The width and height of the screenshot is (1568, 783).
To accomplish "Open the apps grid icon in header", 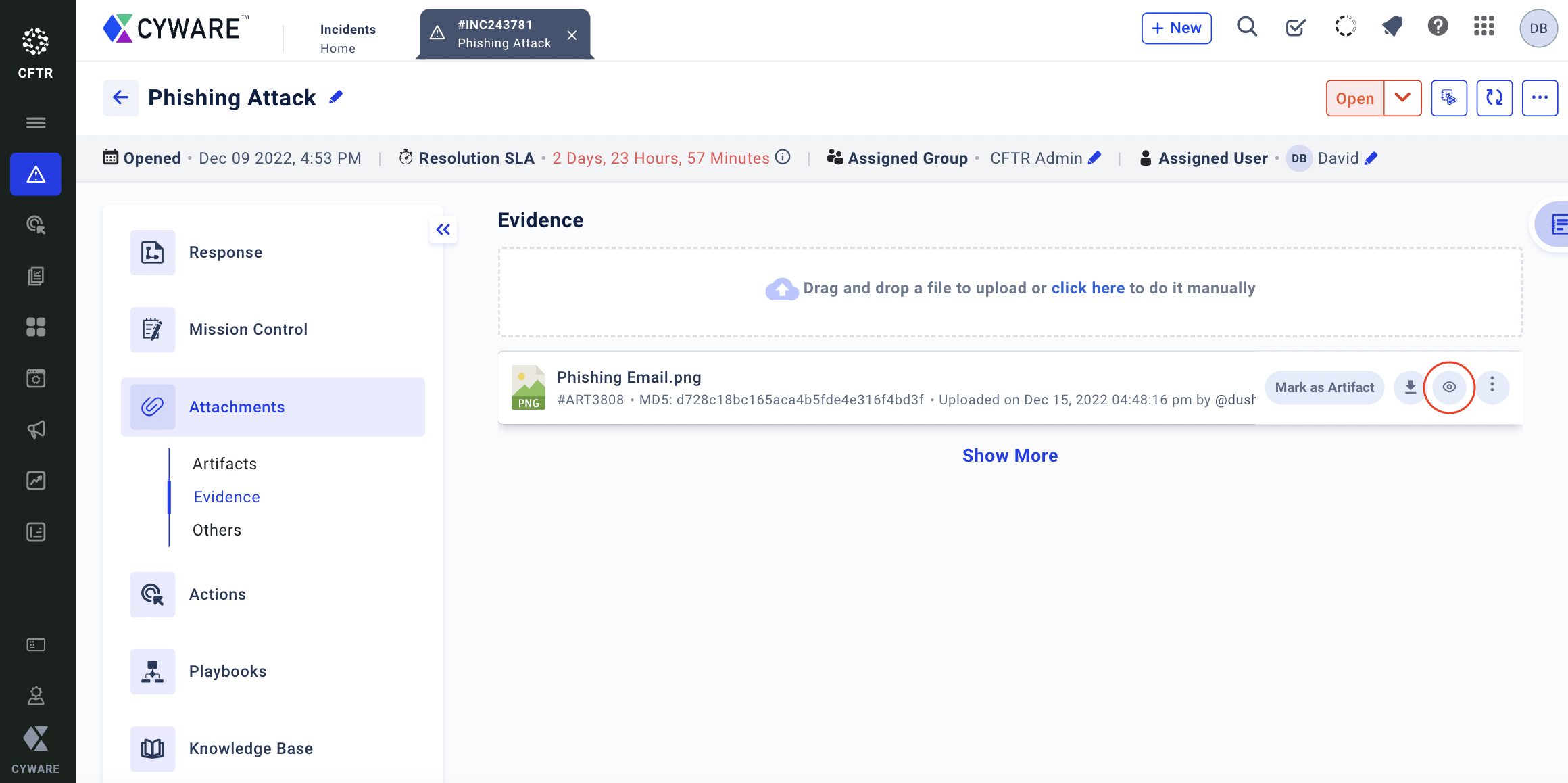I will (1484, 27).
